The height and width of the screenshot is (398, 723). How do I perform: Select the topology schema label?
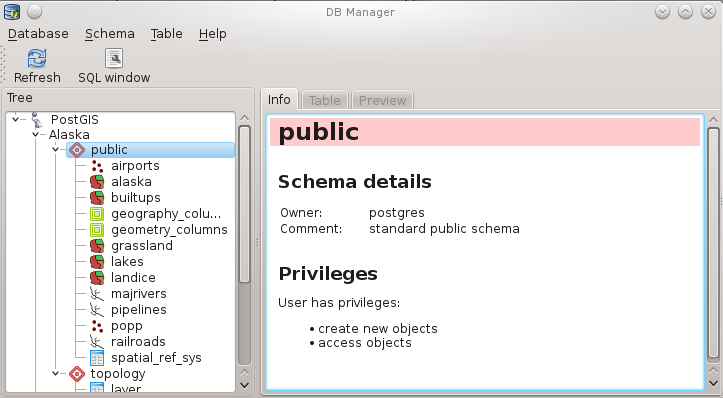coord(118,374)
